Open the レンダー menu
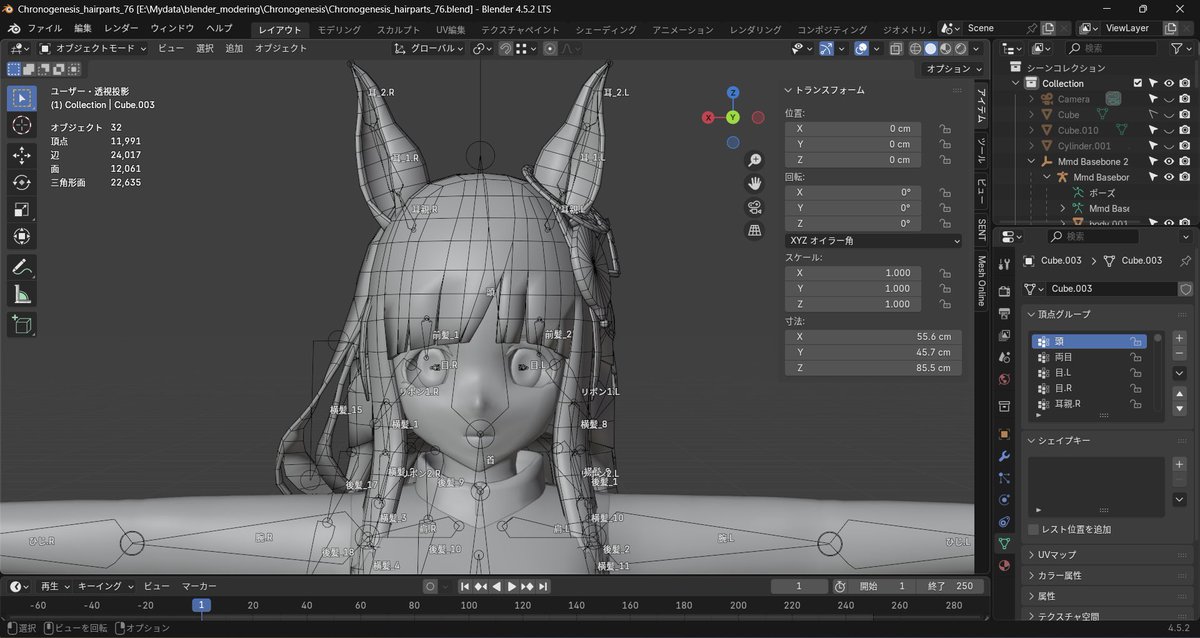The image size is (1200, 638). pyautogui.click(x=121, y=28)
